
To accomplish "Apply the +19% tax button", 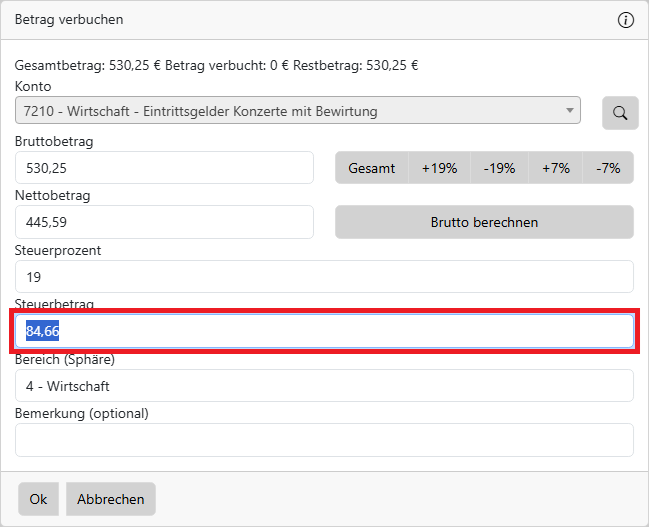I will pos(439,168).
